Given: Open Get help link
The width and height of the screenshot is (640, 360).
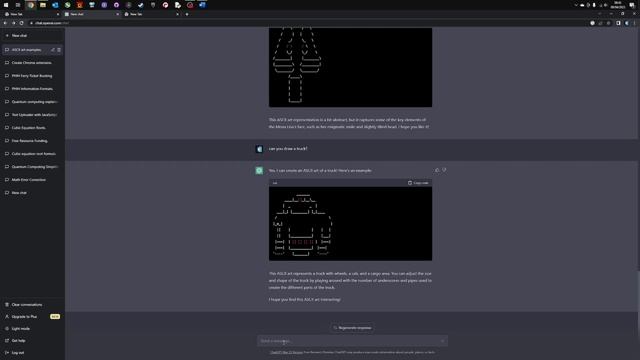Looking at the screenshot, I should (32, 340).
